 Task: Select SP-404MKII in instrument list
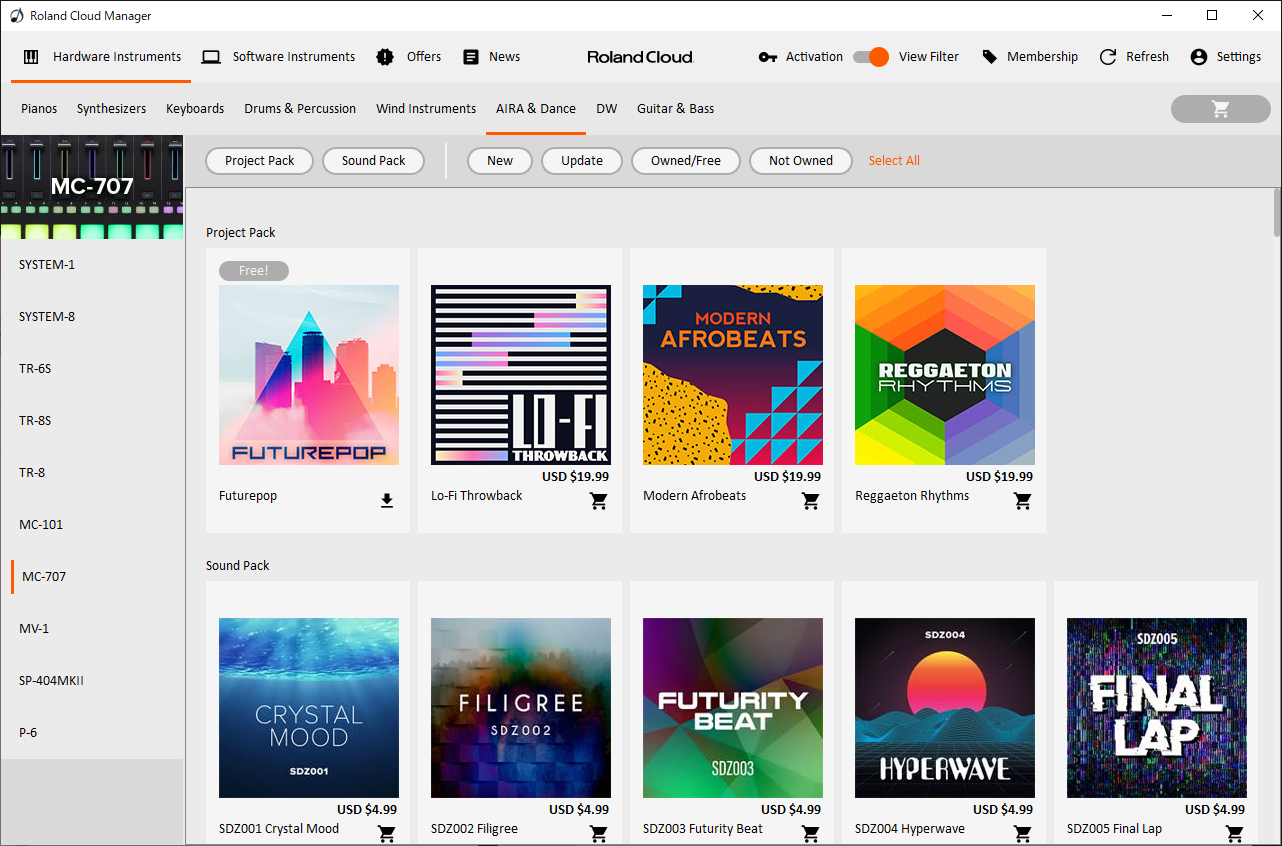[x=92, y=681]
